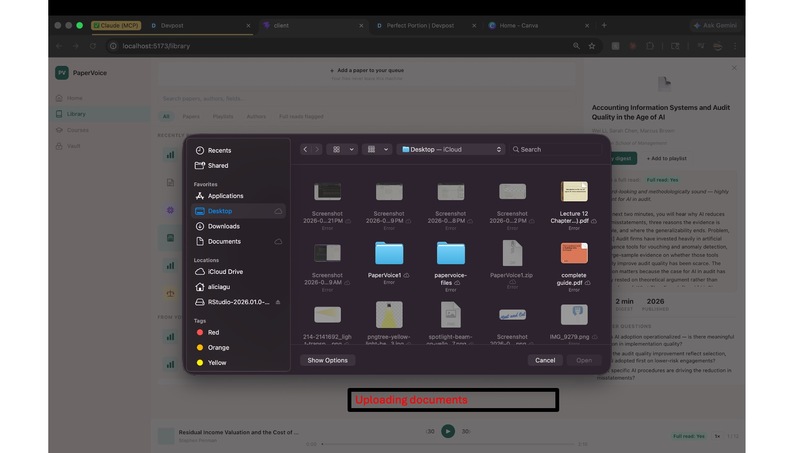The width and height of the screenshot is (806, 453).
Task: Click Add a paper to your queue
Action: [367, 70]
